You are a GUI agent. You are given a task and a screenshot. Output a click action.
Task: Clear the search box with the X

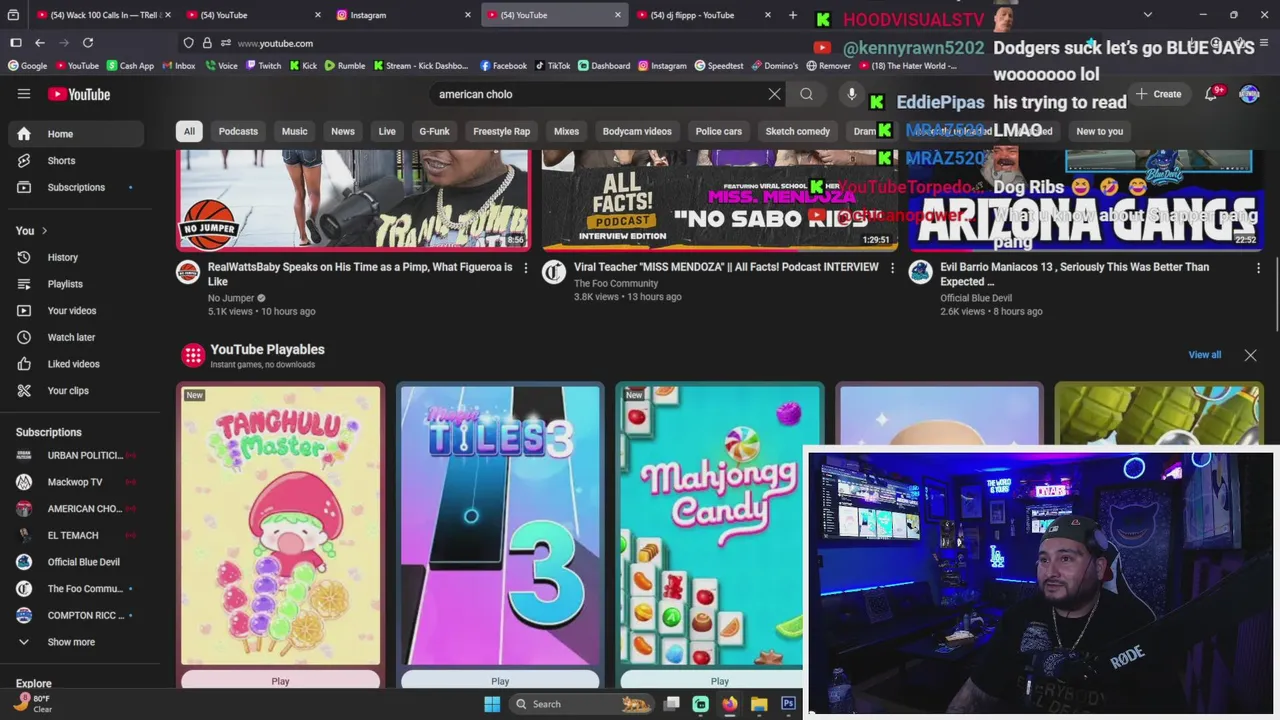click(774, 94)
